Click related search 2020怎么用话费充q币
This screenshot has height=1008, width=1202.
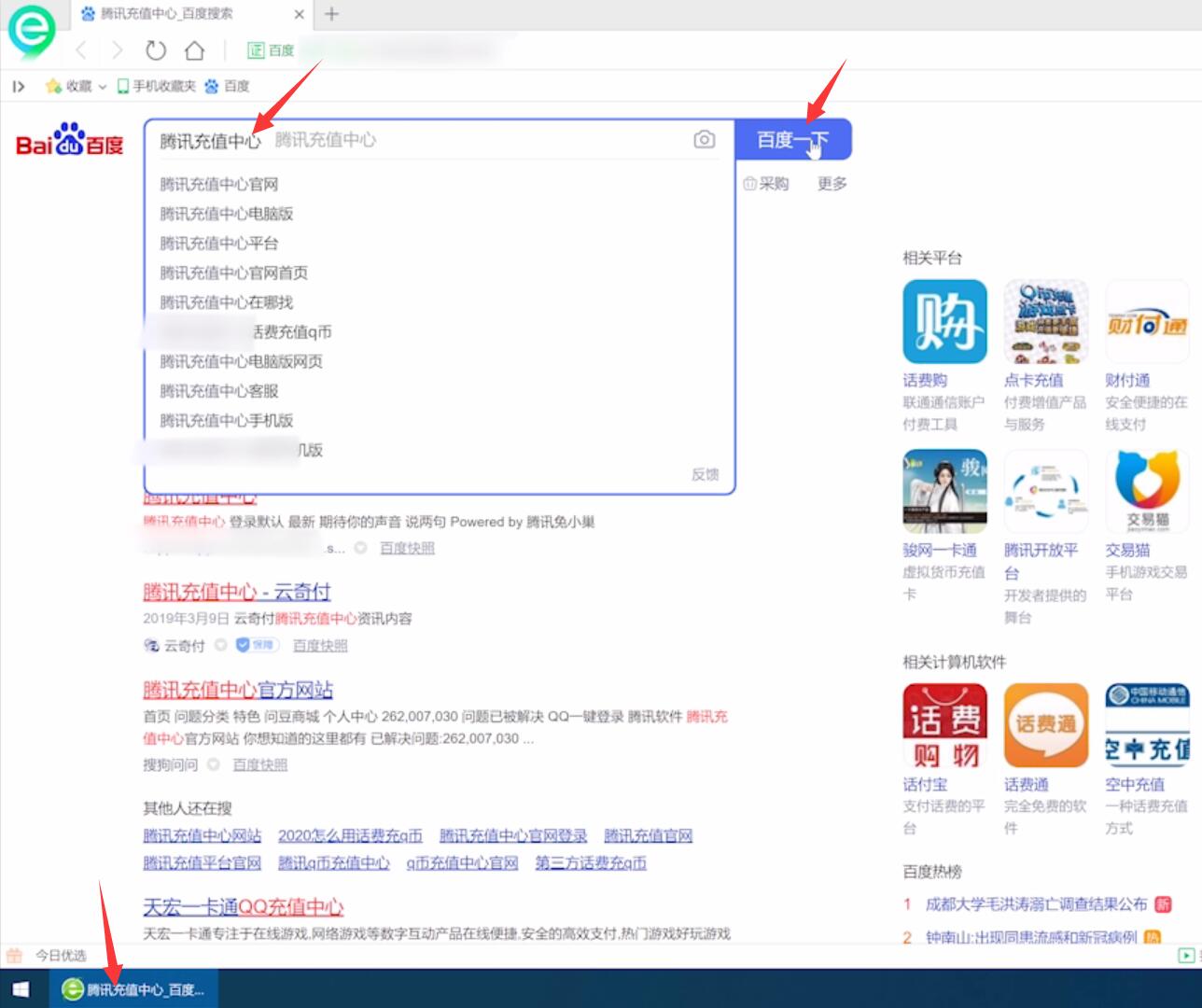(350, 835)
